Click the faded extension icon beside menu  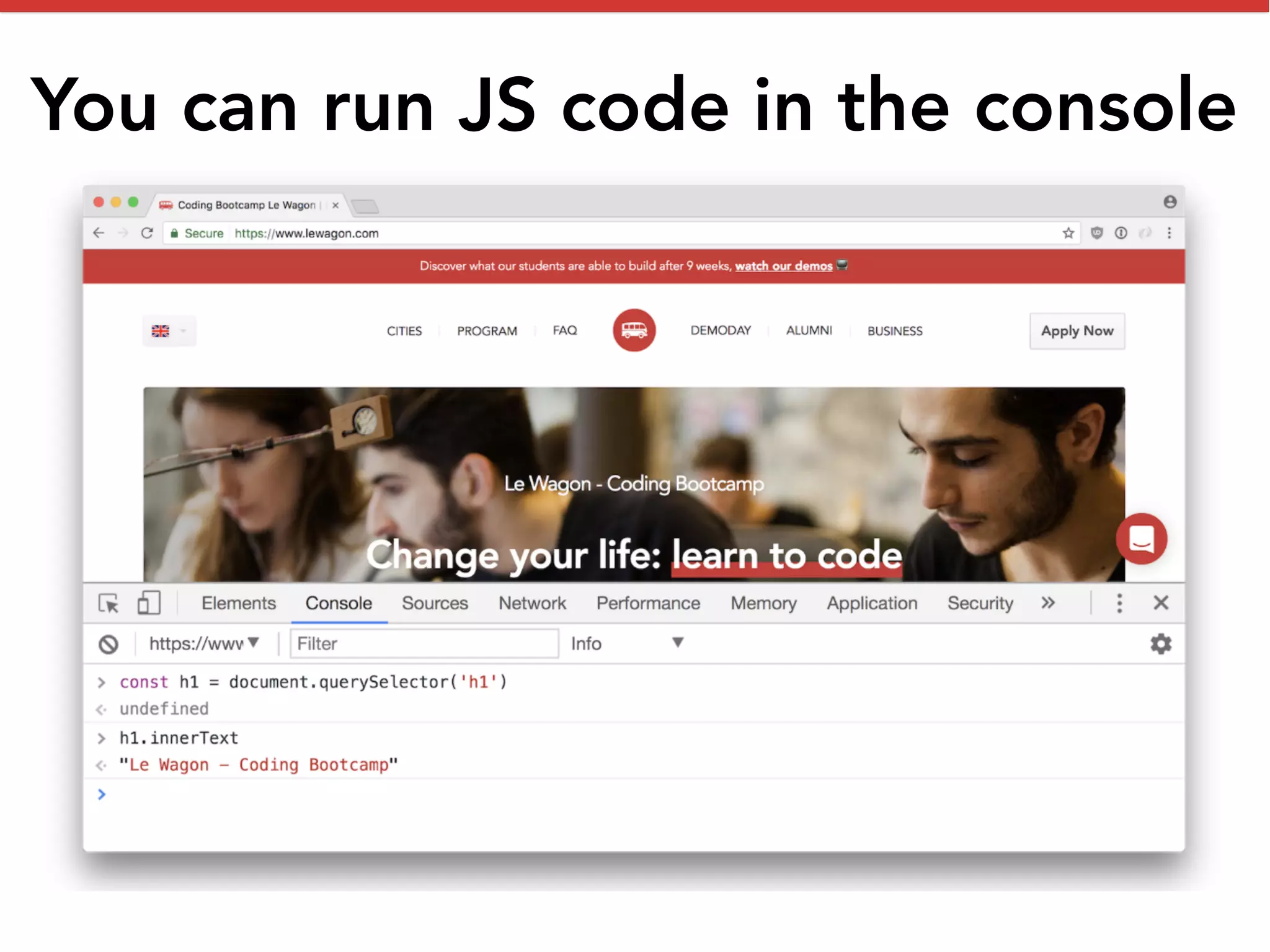pyautogui.click(x=1145, y=233)
